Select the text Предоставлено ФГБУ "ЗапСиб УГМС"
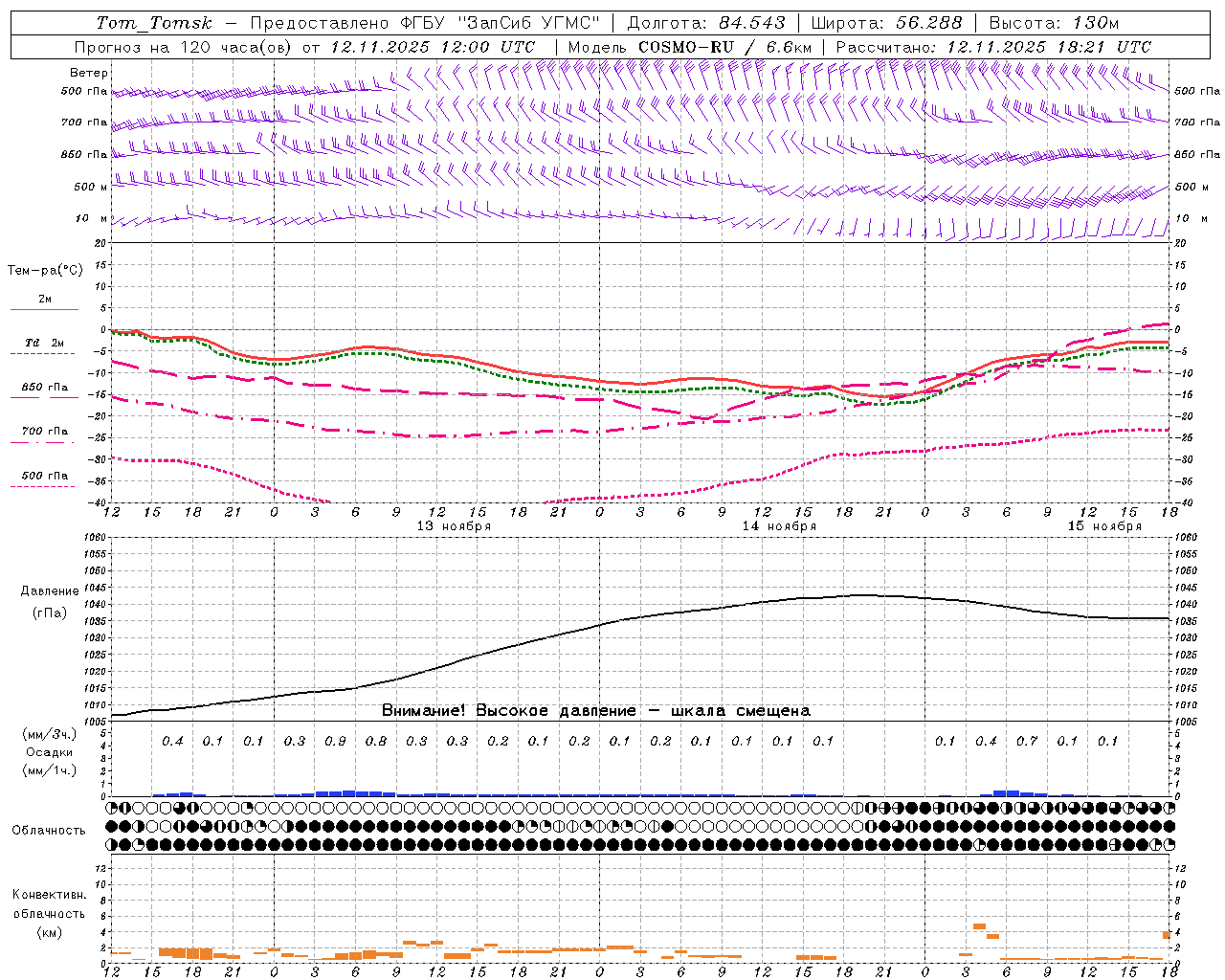The width and height of the screenshot is (1225, 980). pos(425,23)
